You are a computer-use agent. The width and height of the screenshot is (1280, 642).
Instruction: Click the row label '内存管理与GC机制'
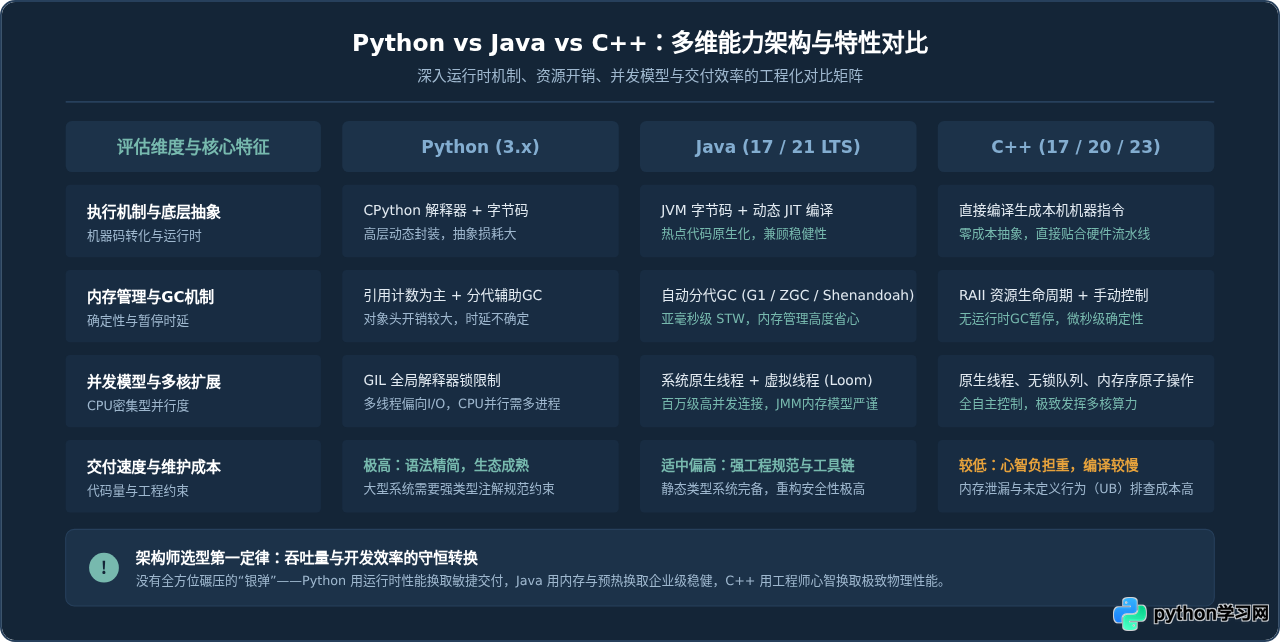click(150, 297)
